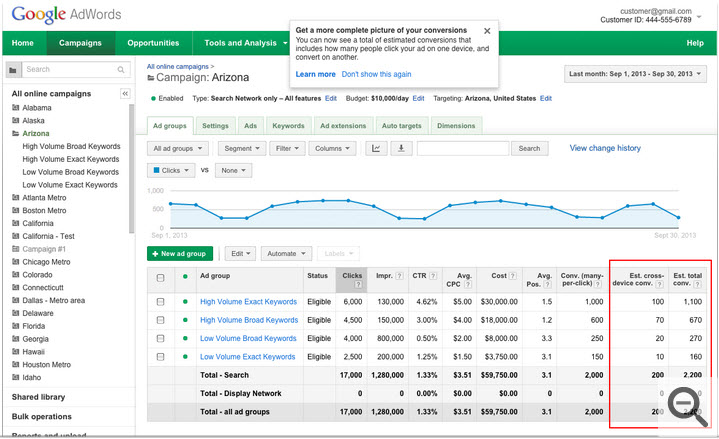Screen dimensions: 719x439
Task: Switch to the Dimensions tab
Action: point(456,126)
